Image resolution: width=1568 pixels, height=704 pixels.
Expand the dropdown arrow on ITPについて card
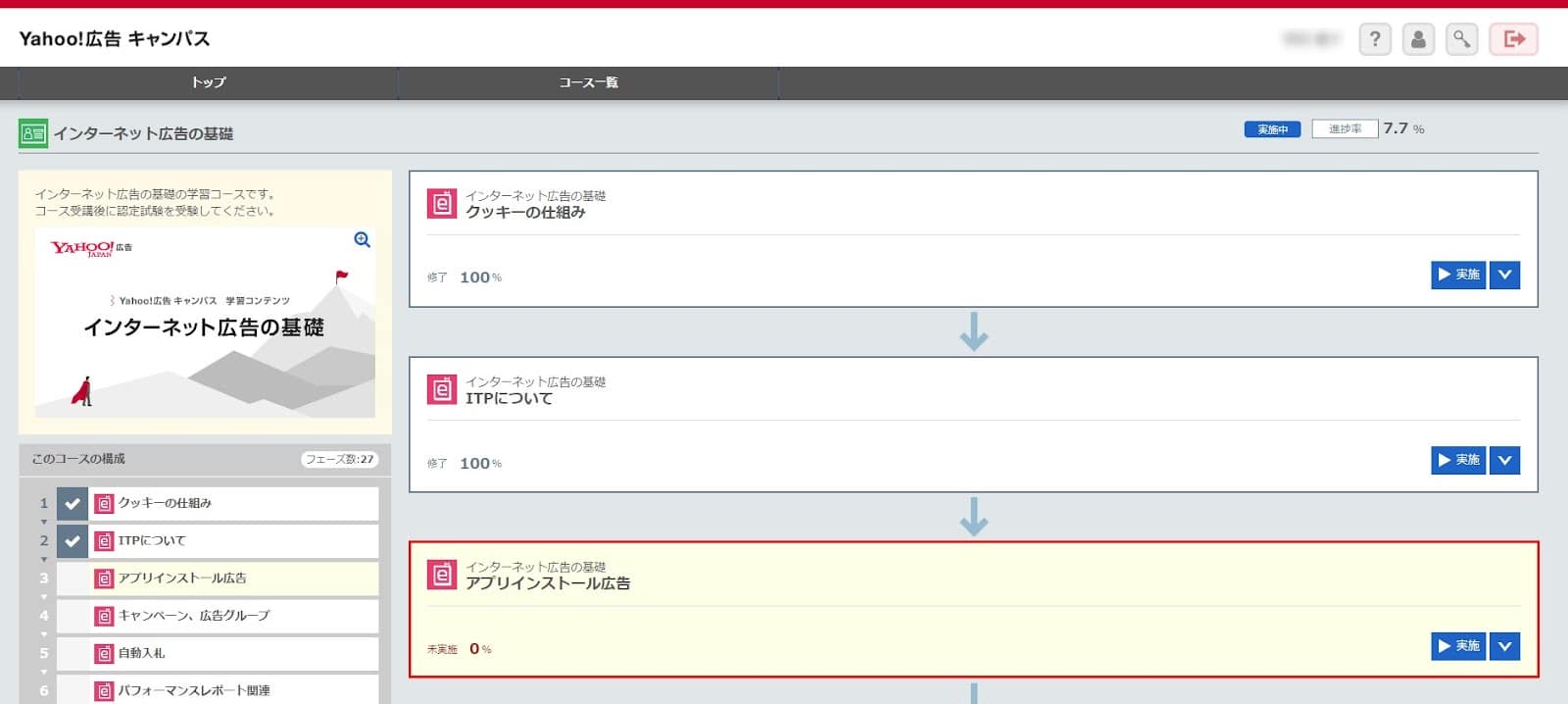click(1504, 460)
